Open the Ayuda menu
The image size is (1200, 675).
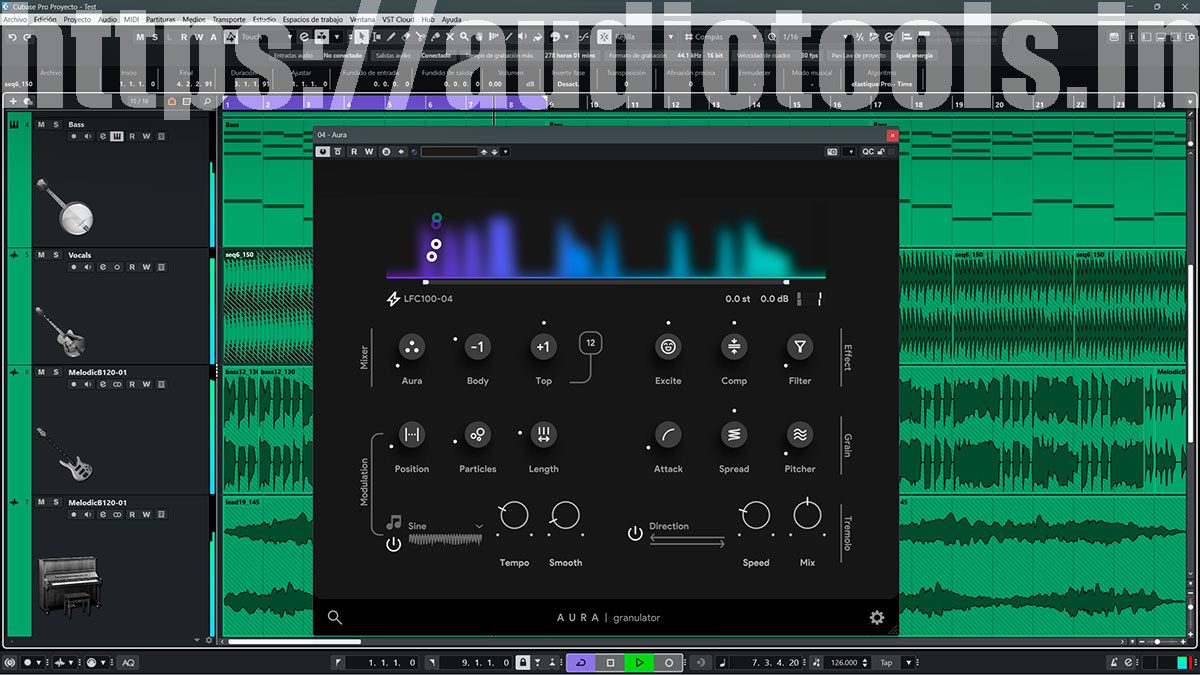coord(452,19)
